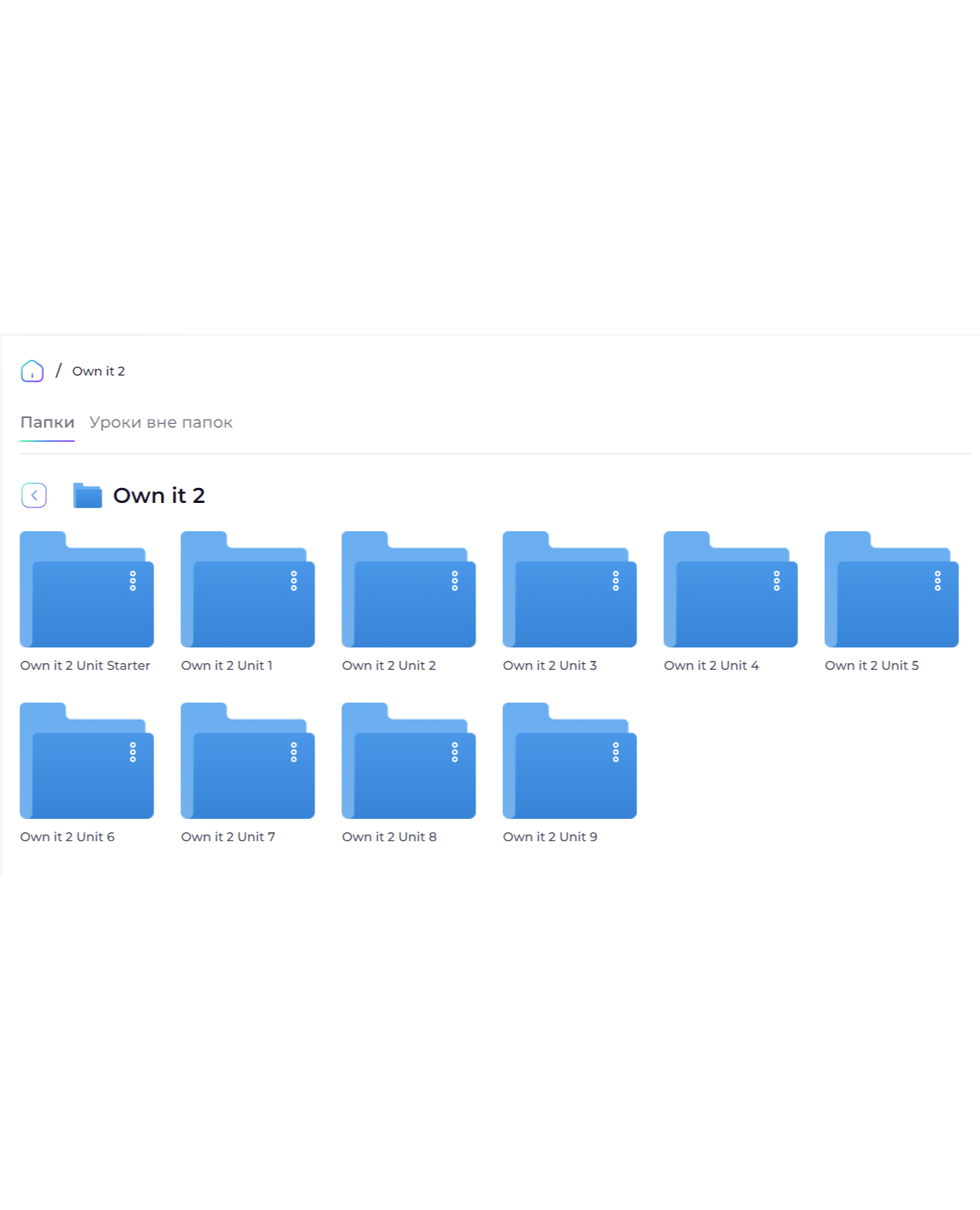Screen dimensions: 980x1210
Task: Open the Own it 2 Unit 8 folder
Action: click(408, 761)
